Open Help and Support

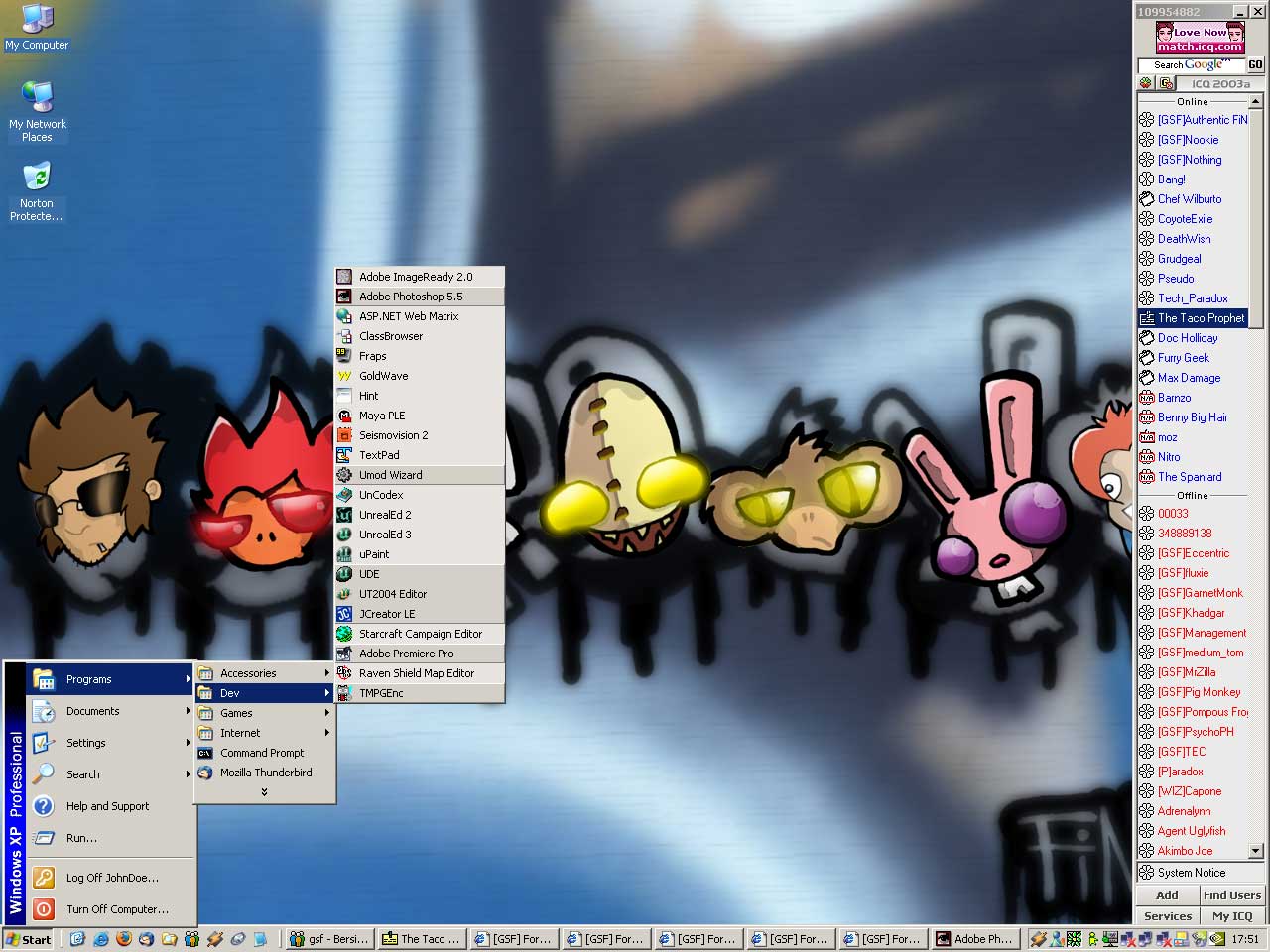point(110,806)
